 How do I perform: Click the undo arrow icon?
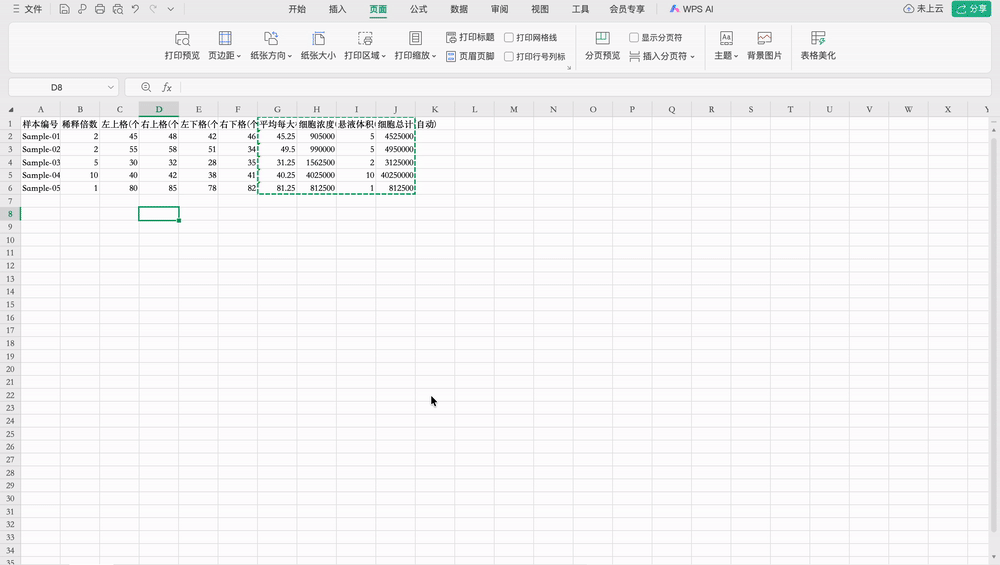coord(135,9)
